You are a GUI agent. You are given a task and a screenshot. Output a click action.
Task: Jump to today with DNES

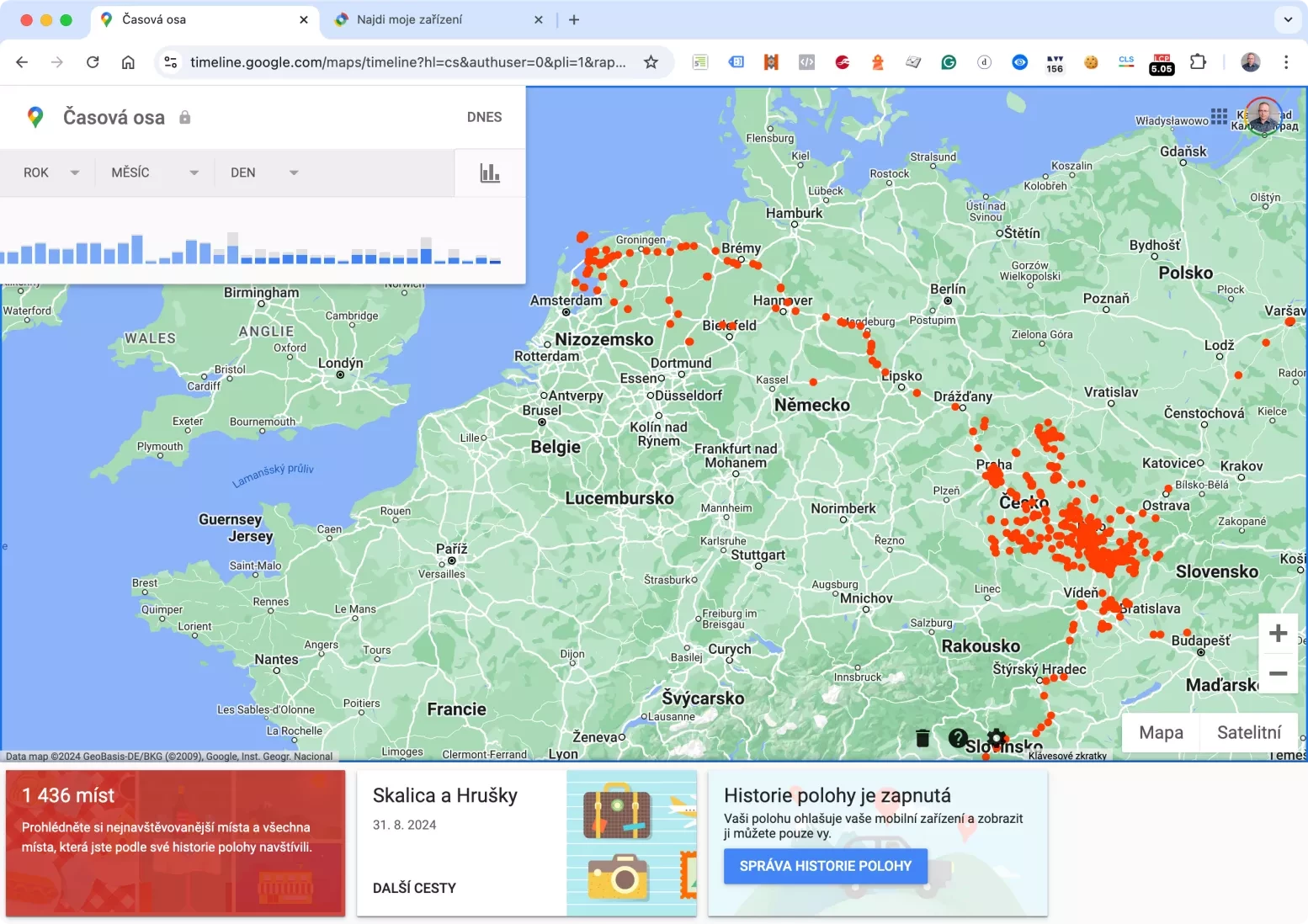coord(484,117)
